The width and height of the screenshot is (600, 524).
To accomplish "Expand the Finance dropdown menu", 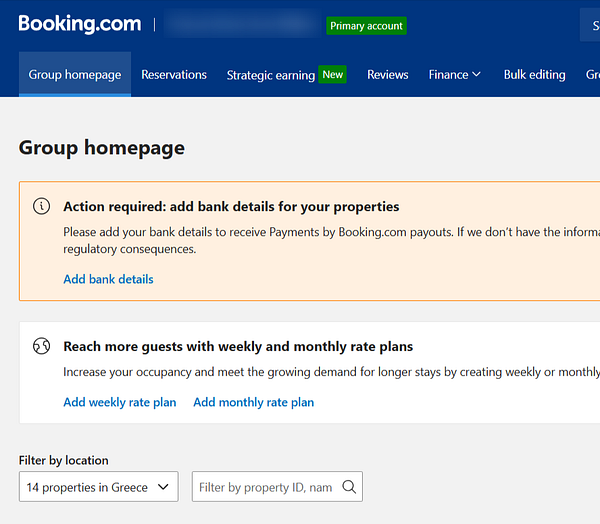I will pyautogui.click(x=455, y=75).
